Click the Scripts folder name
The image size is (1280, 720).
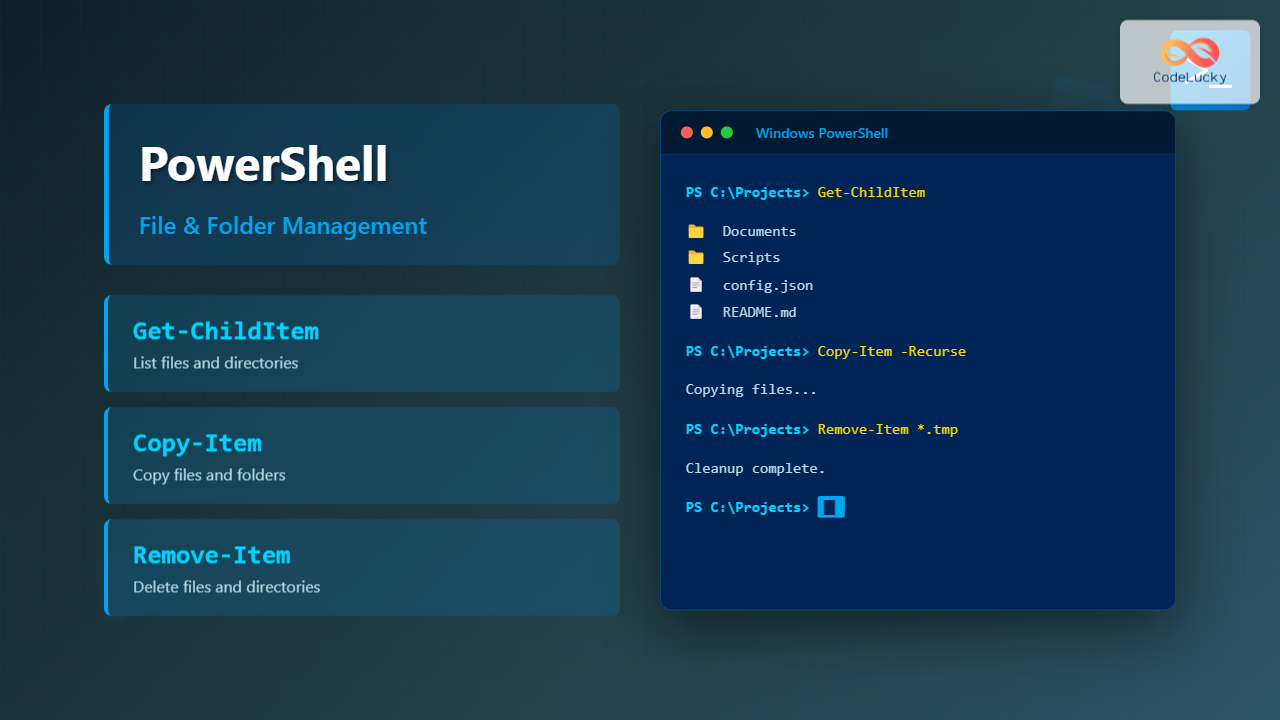pos(751,258)
